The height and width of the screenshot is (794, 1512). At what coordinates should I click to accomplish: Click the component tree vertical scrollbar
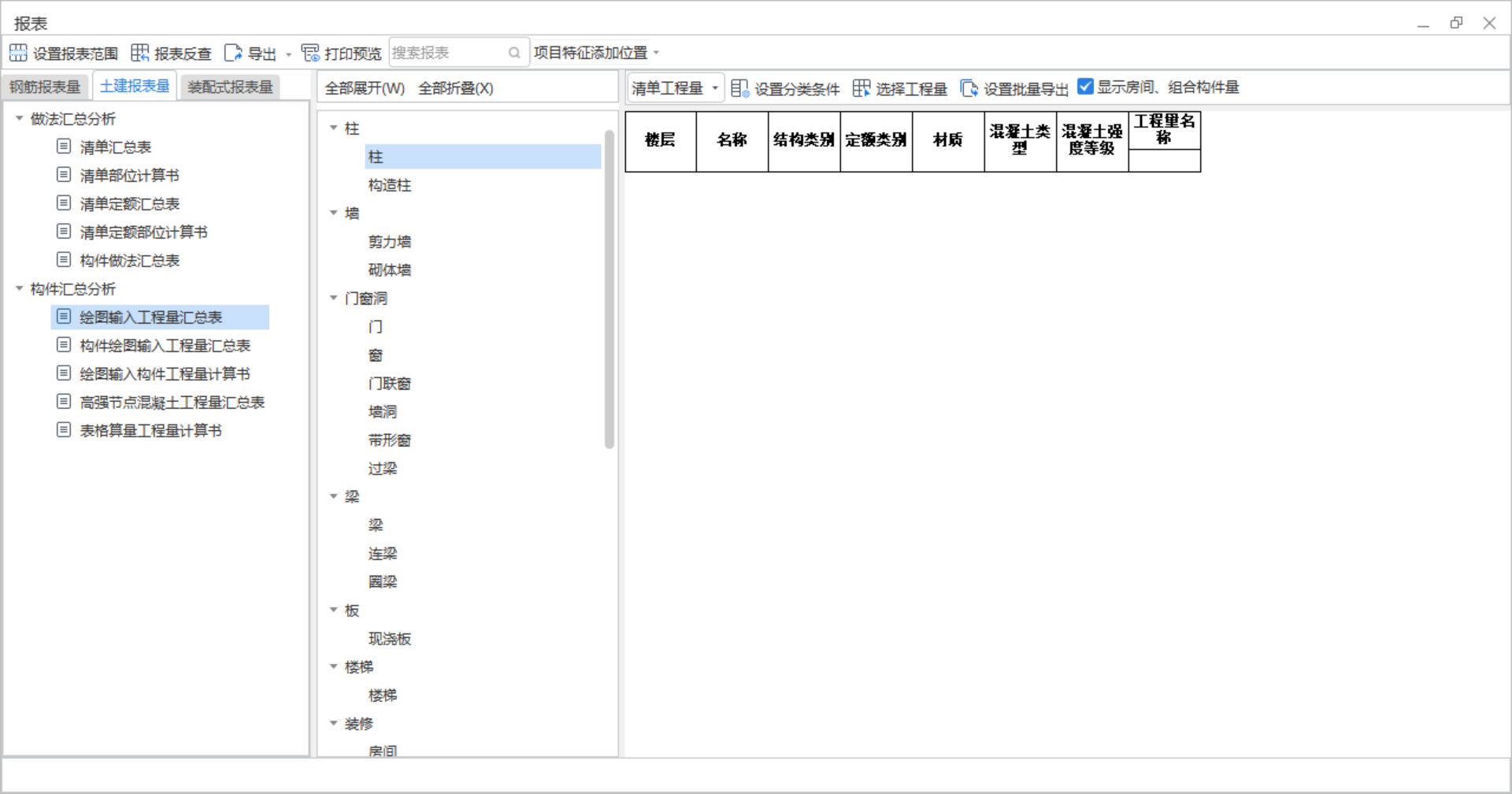[x=610, y=289]
